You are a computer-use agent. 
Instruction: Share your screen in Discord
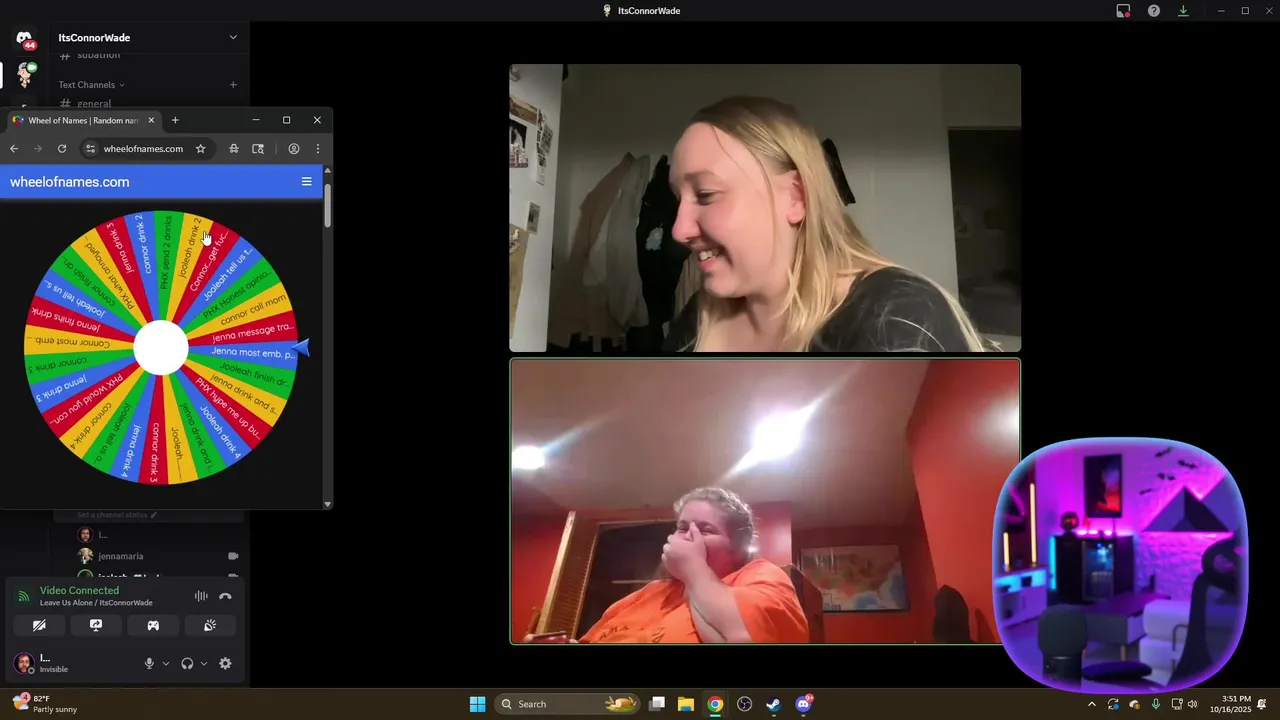(x=96, y=625)
